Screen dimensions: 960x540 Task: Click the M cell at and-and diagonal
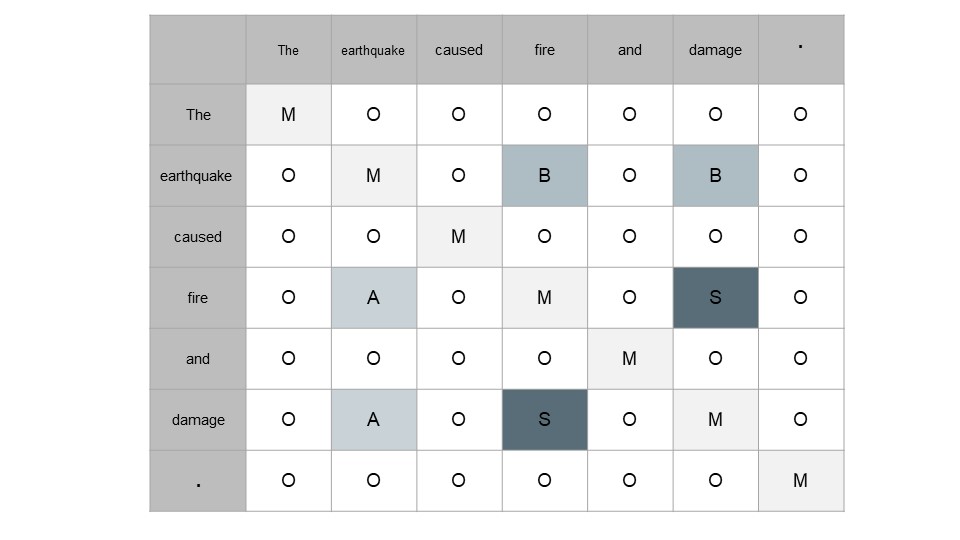(x=629, y=358)
